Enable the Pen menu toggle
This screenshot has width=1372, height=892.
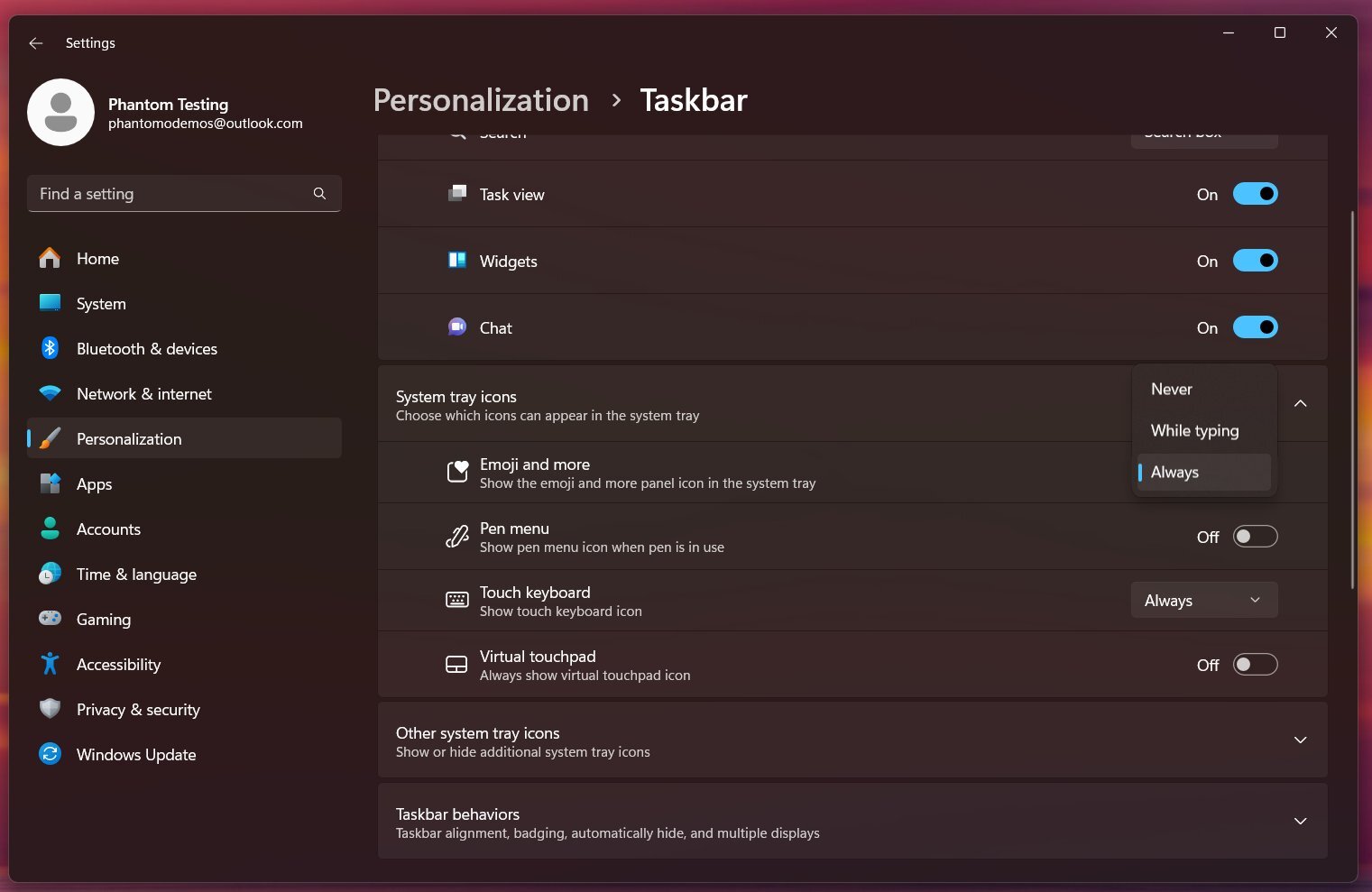tap(1256, 537)
